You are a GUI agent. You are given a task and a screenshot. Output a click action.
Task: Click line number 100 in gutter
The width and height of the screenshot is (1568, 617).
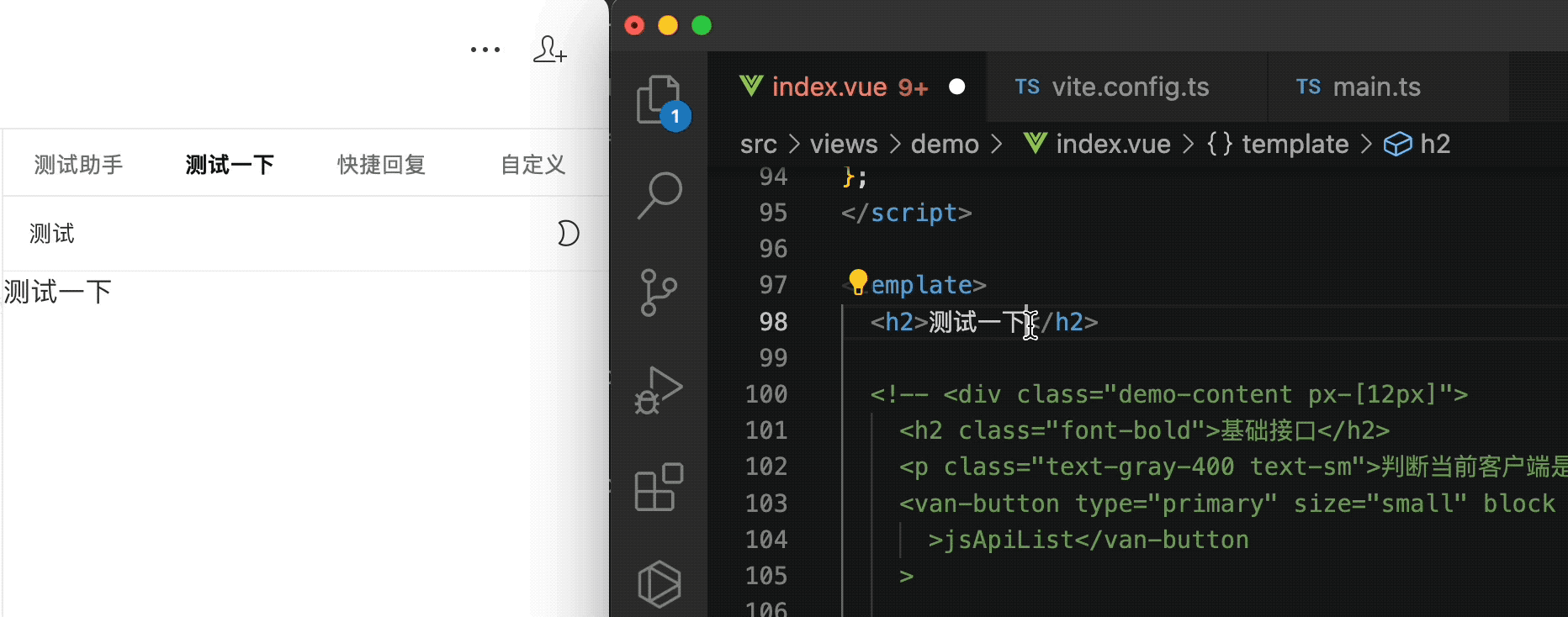tap(766, 394)
